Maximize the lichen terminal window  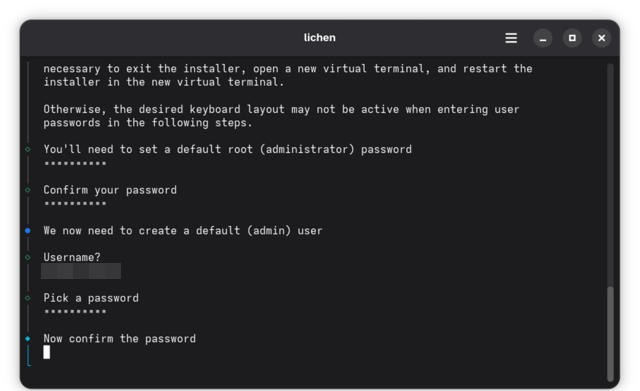(x=572, y=38)
